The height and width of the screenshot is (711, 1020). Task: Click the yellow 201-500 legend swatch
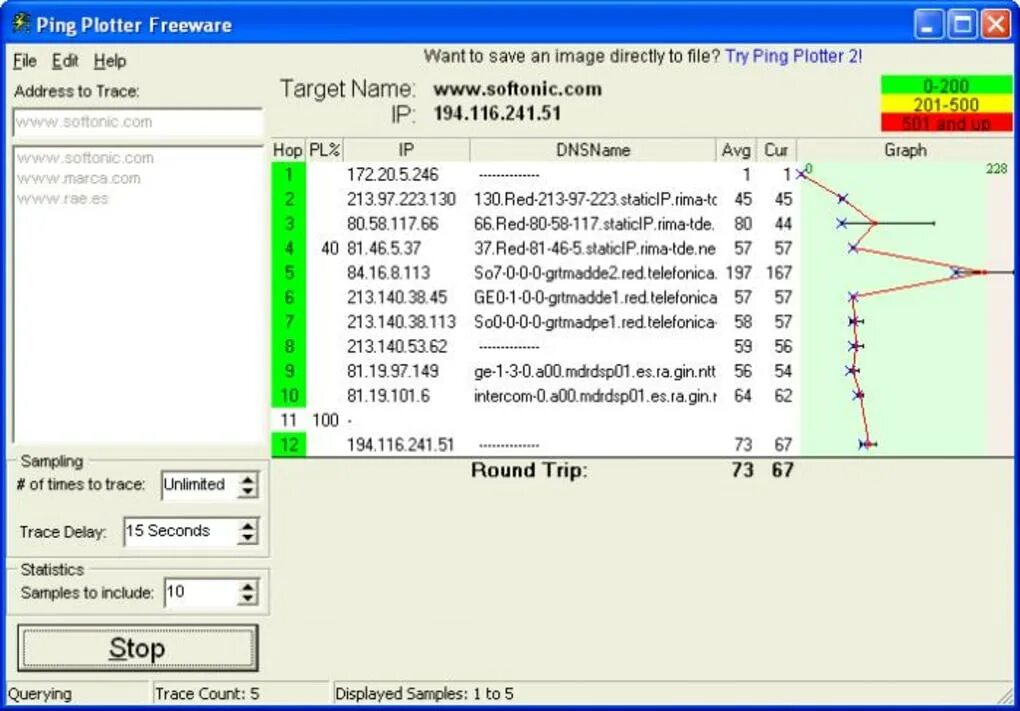[x=946, y=105]
